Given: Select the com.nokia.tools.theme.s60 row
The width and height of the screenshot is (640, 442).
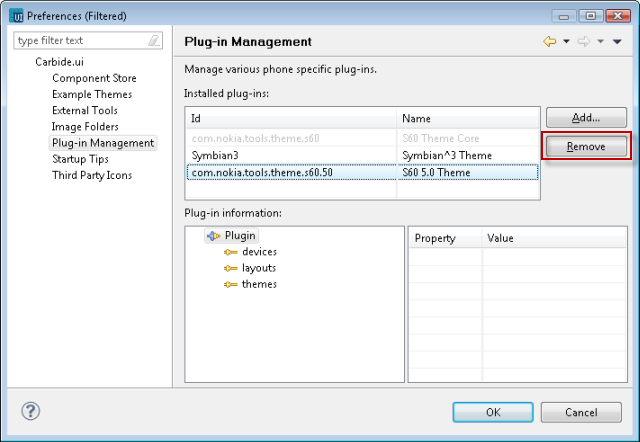Looking at the screenshot, I should [362, 138].
